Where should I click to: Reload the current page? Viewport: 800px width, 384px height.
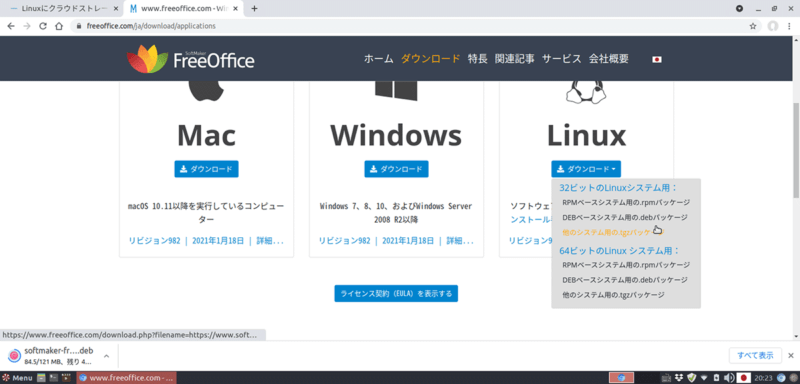tap(43, 26)
